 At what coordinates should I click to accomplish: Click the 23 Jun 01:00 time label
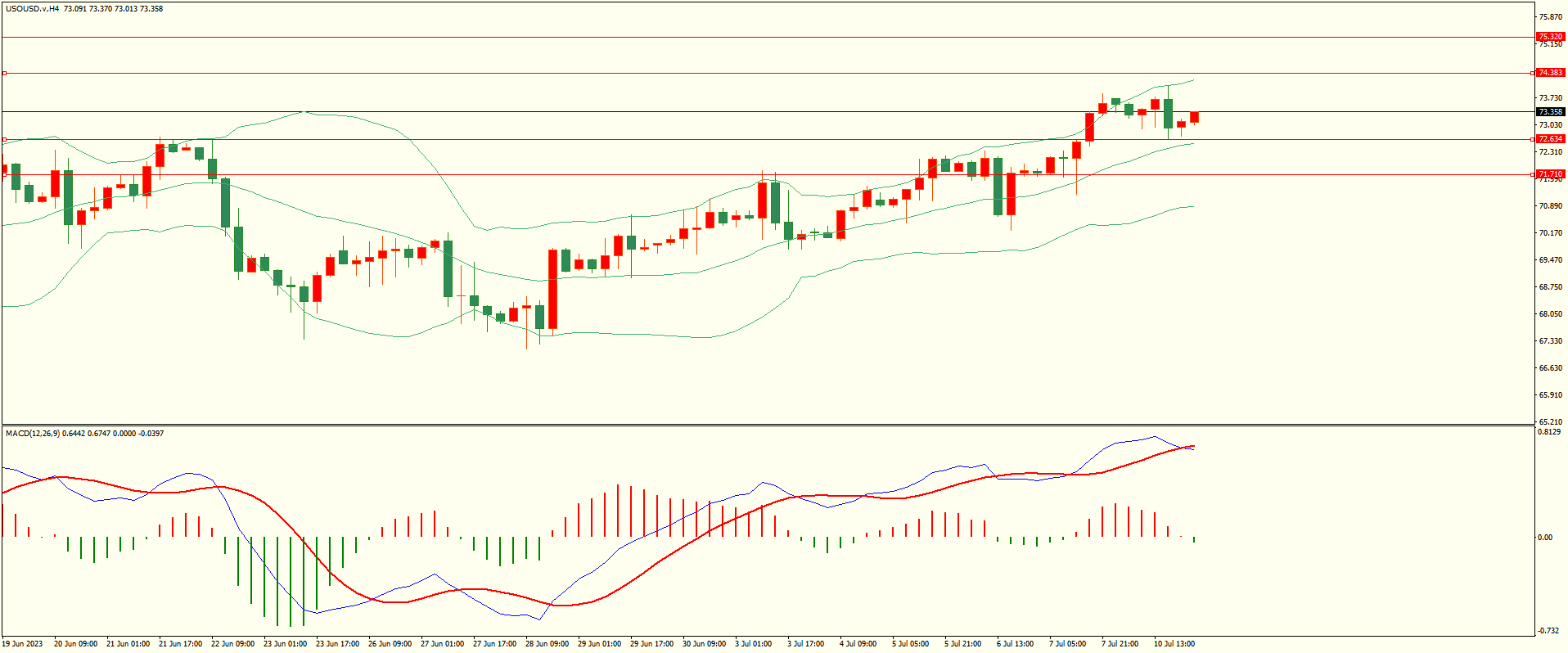(x=285, y=644)
